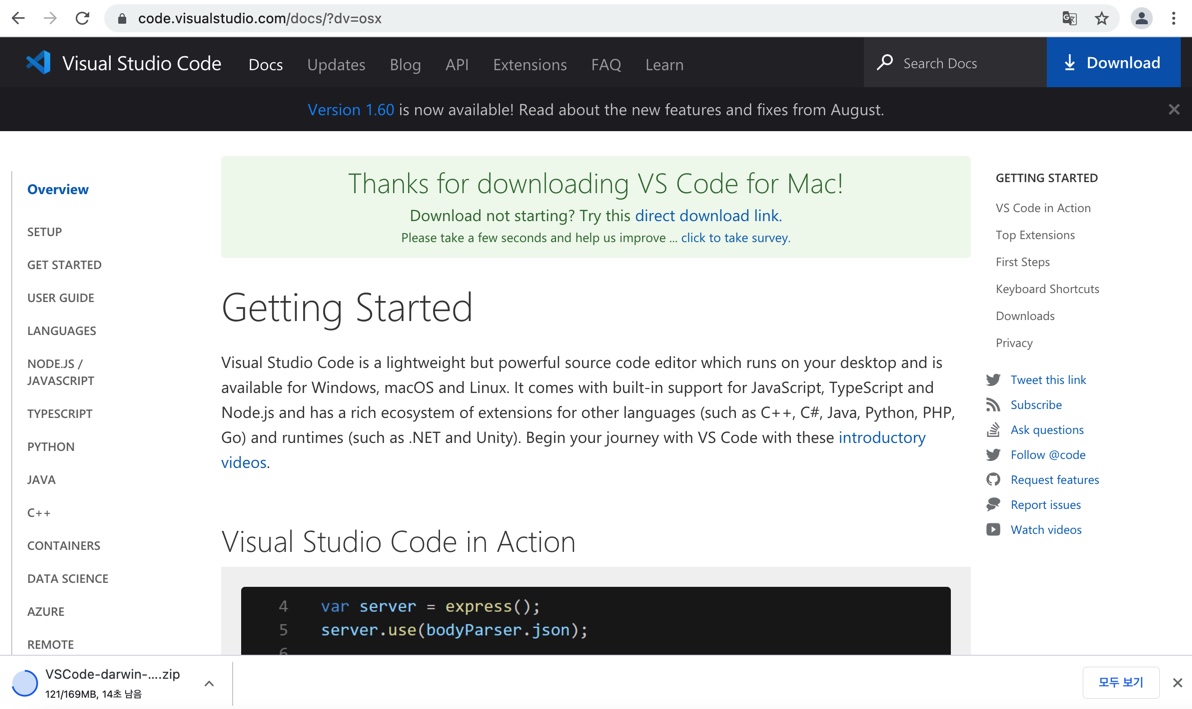Expand the SETUP sidebar section
1192x709 pixels.
[x=44, y=232]
